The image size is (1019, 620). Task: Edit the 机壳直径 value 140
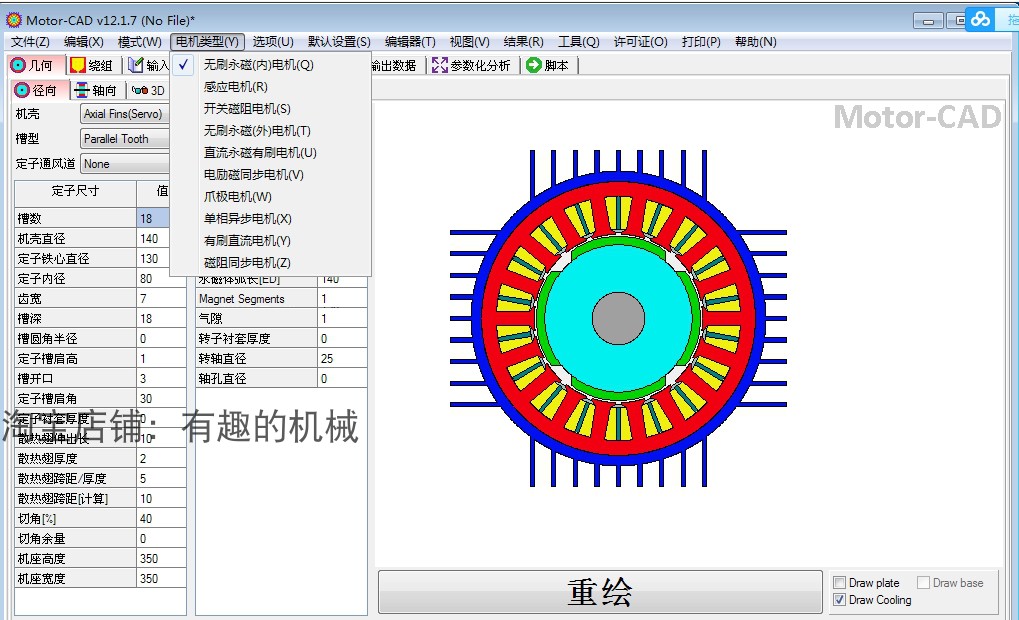(x=153, y=239)
